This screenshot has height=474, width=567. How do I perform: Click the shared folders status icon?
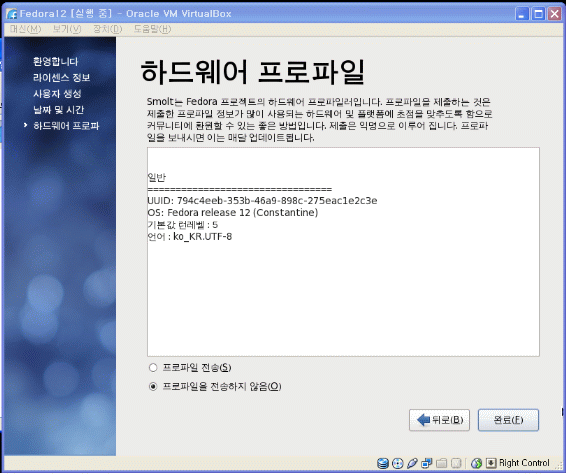point(442,463)
